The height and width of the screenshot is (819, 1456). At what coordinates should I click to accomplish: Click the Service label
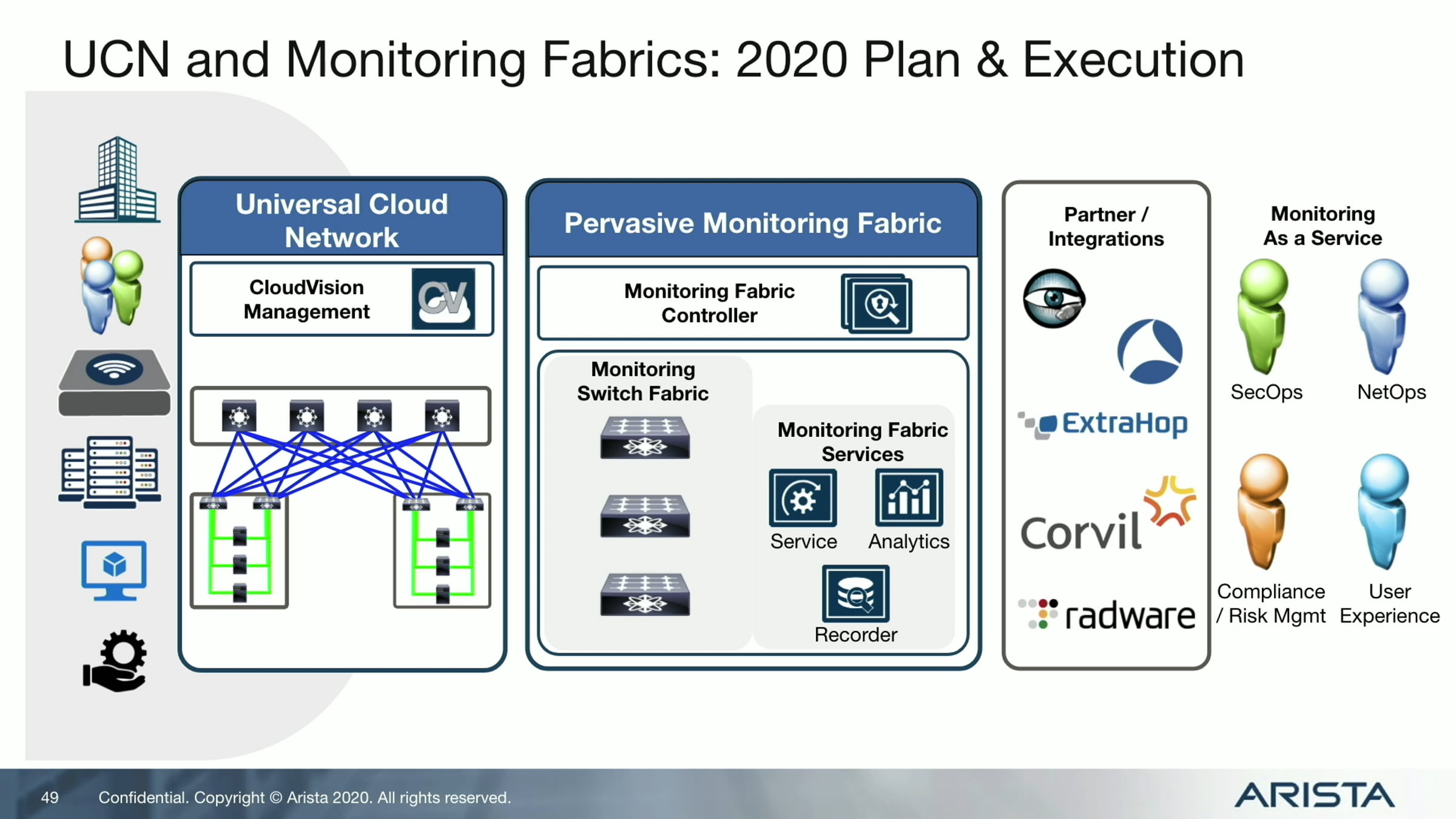pos(804,541)
